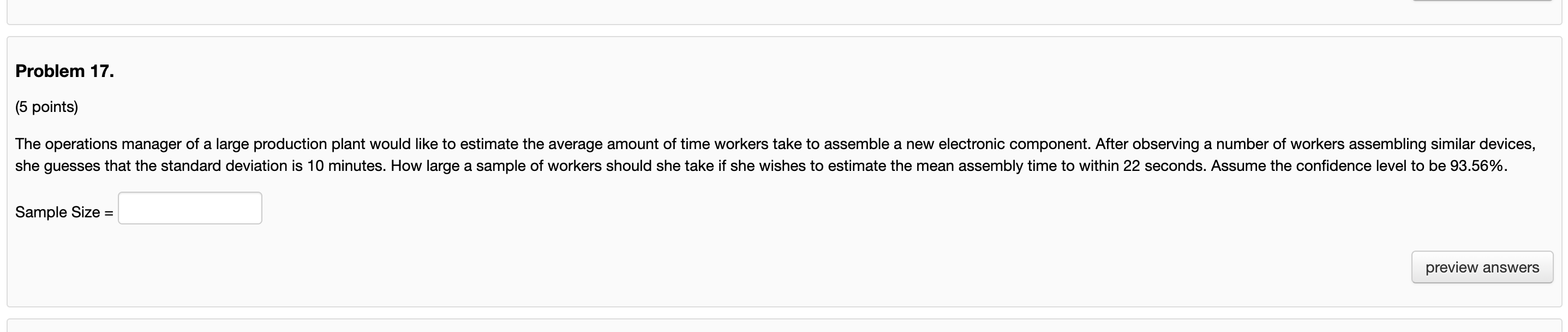Viewport: 1568px width, 332px height.
Task: Click the Problem 17 panel area
Action: click(784, 177)
